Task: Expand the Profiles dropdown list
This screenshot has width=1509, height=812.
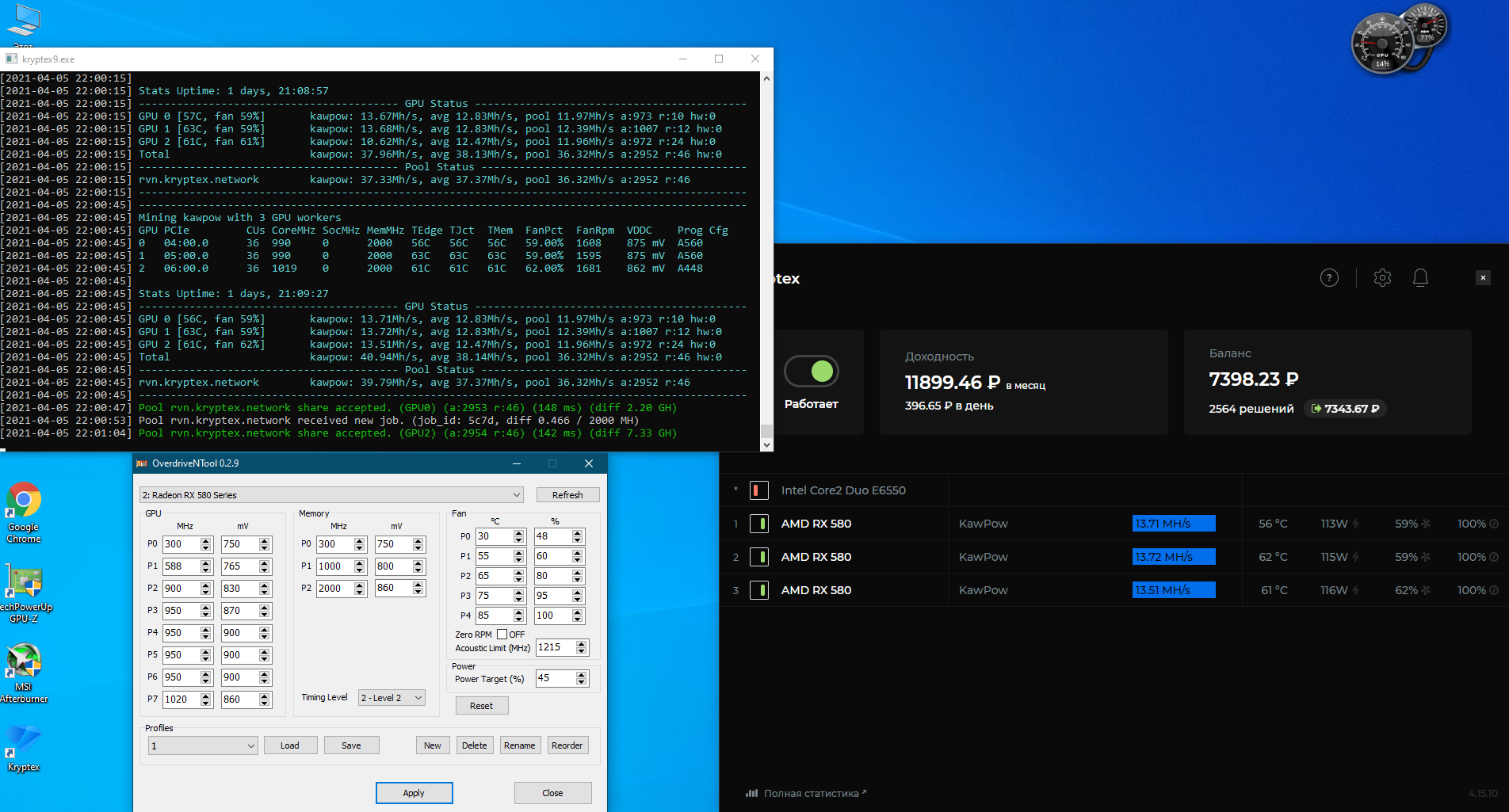Action: pos(250,745)
